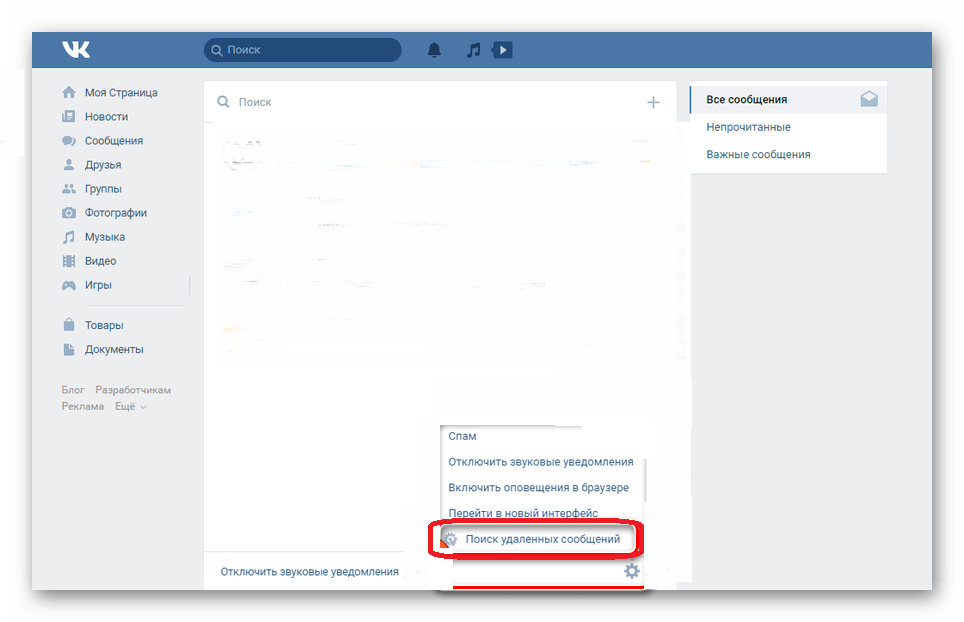
Task: Focus the messages Поиск field
Action: [430, 102]
